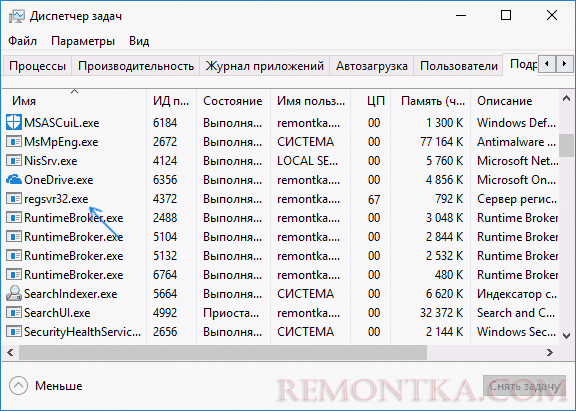Select the SearchIndexer.exe process name
This screenshot has height=411, width=576.
pyautogui.click(x=71, y=294)
